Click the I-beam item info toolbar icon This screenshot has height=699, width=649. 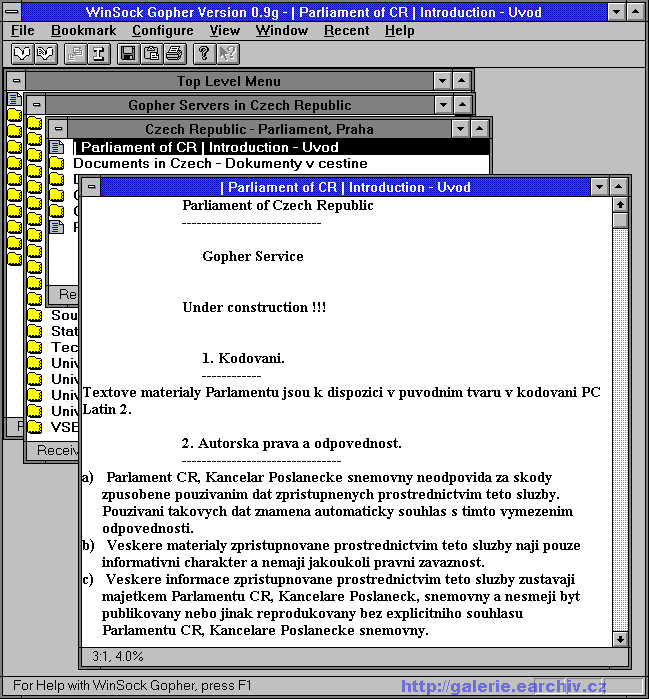pyautogui.click(x=99, y=54)
